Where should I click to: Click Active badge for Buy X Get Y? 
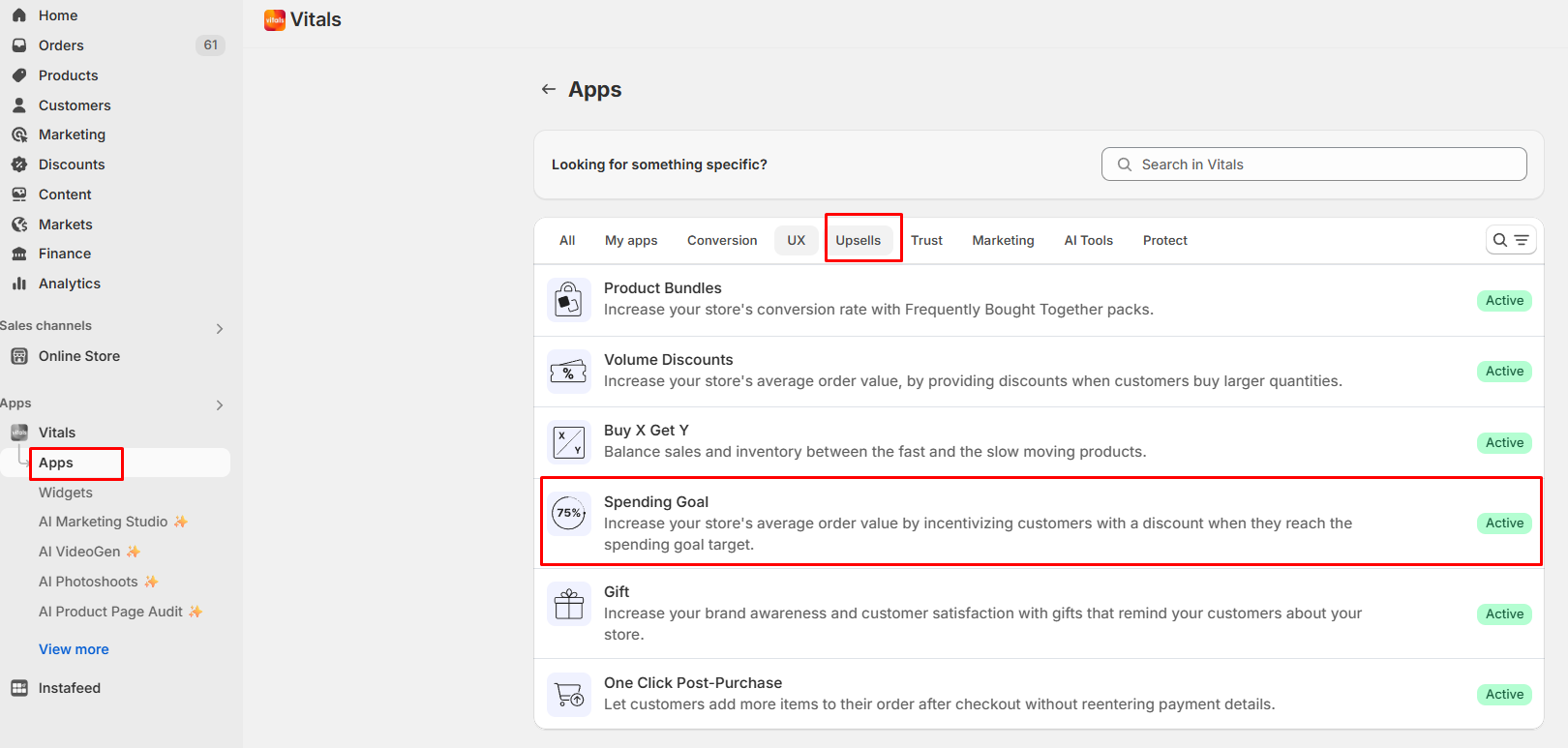[1504, 442]
